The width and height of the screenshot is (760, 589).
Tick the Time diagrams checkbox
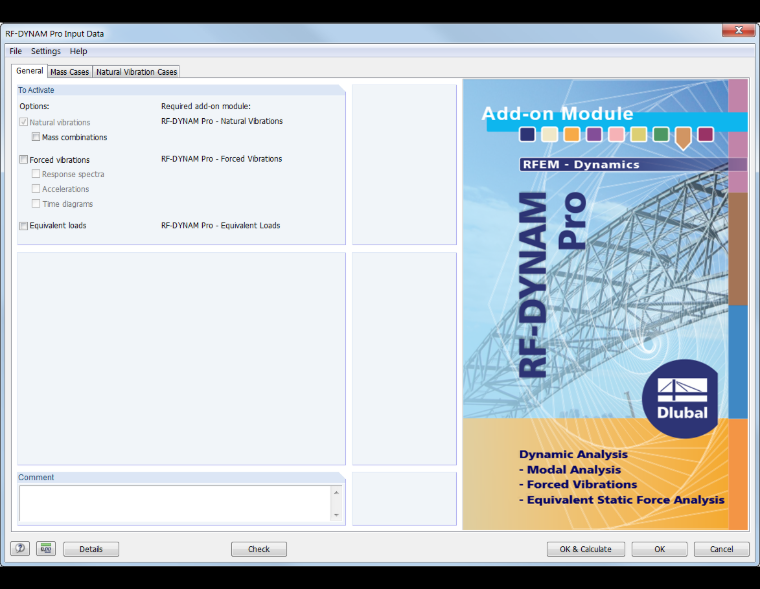pos(36,204)
